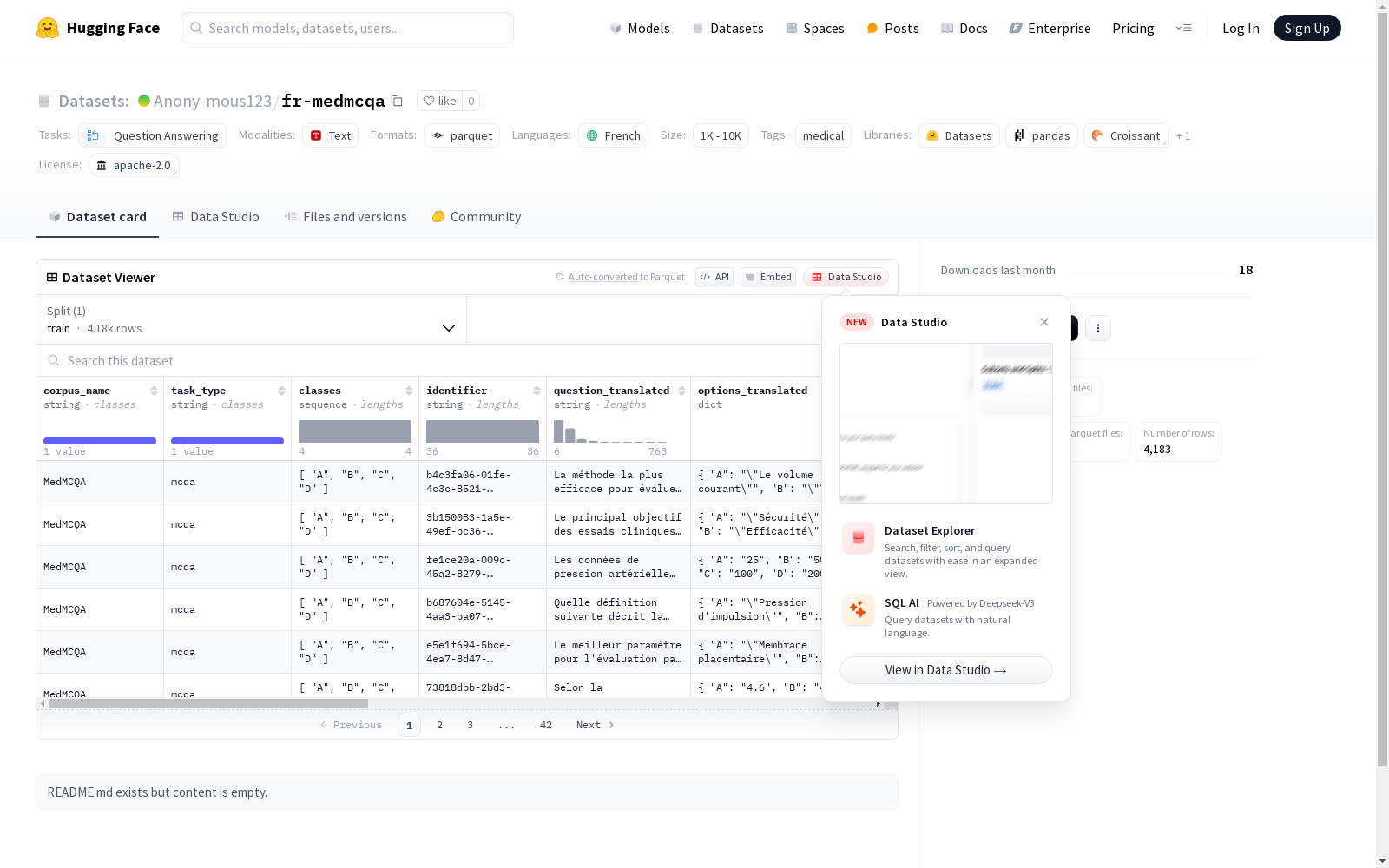1389x868 pixels.
Task: Click the like count 0
Action: pos(471,101)
